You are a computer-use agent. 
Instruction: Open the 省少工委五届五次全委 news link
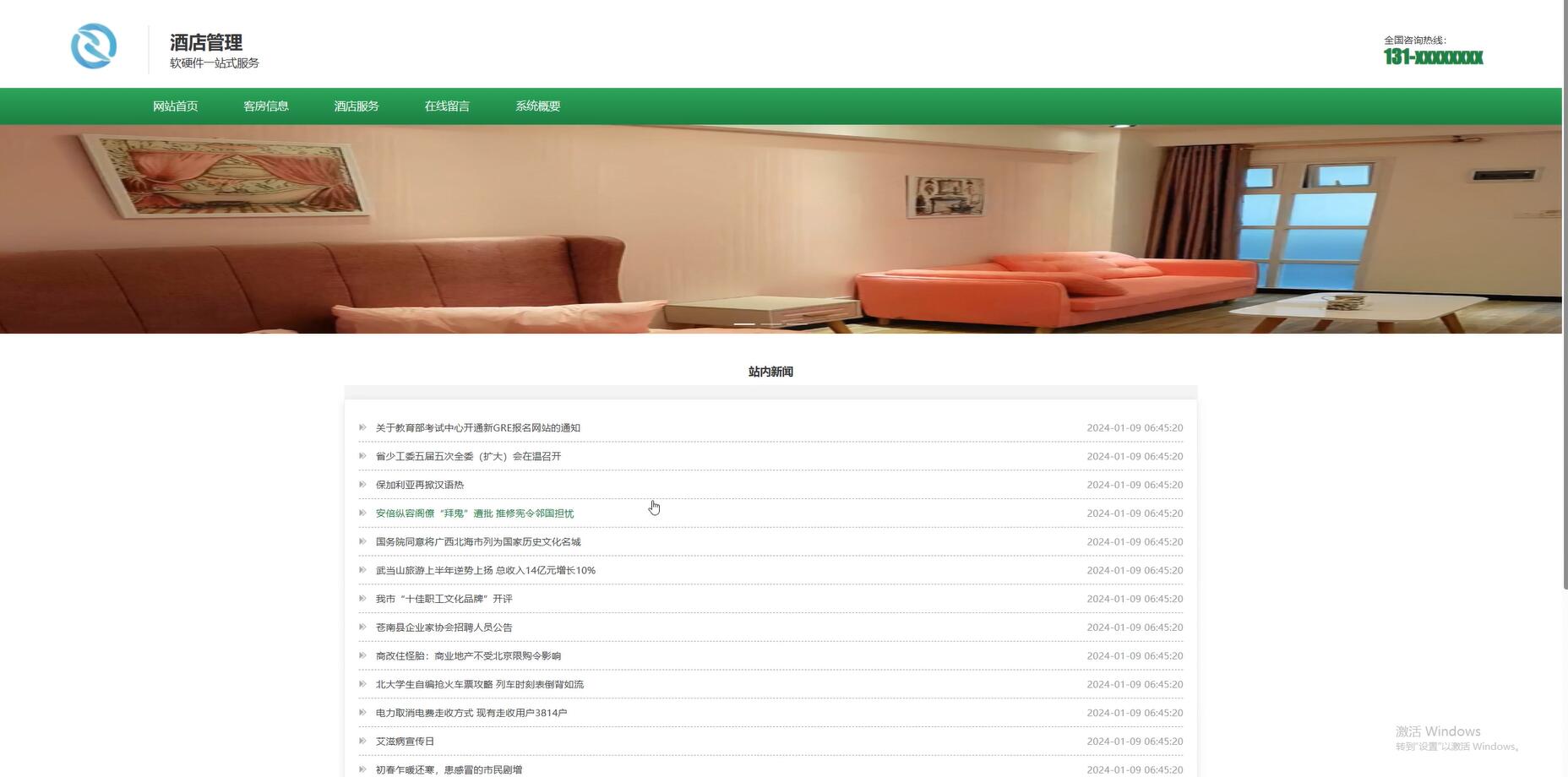pyautogui.click(x=469, y=456)
